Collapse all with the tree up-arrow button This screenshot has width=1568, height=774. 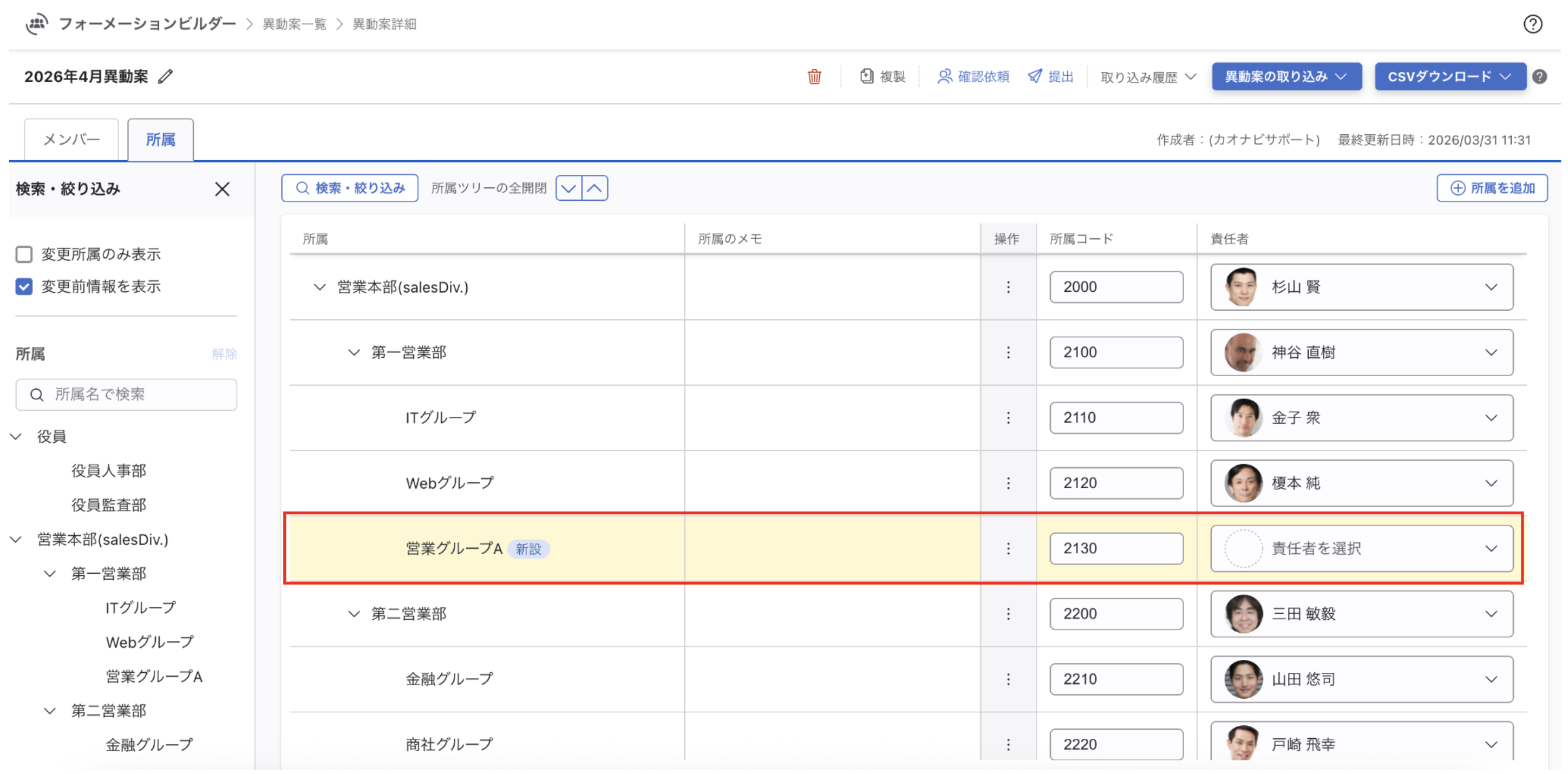tap(594, 188)
